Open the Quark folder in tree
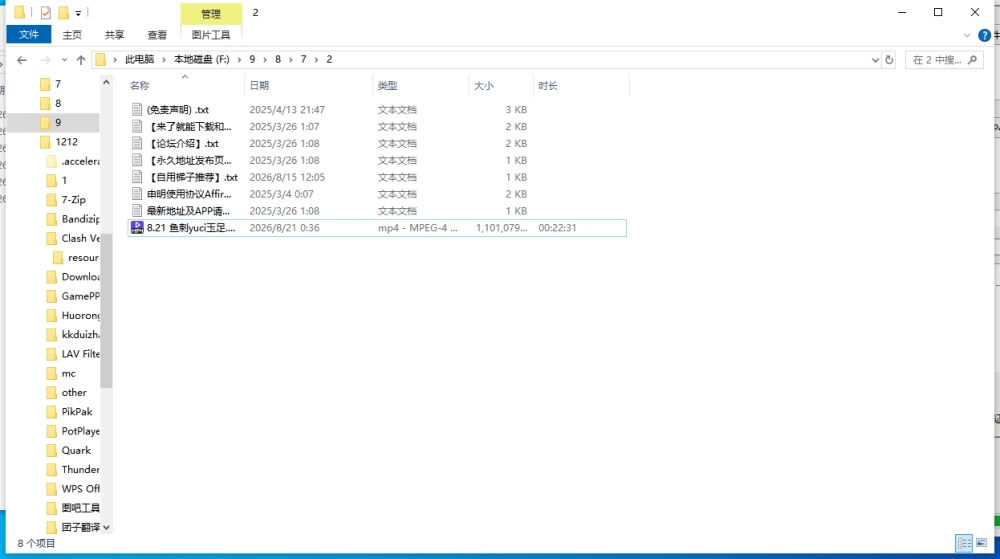This screenshot has height=559, width=1000. pyautogui.click(x=76, y=450)
